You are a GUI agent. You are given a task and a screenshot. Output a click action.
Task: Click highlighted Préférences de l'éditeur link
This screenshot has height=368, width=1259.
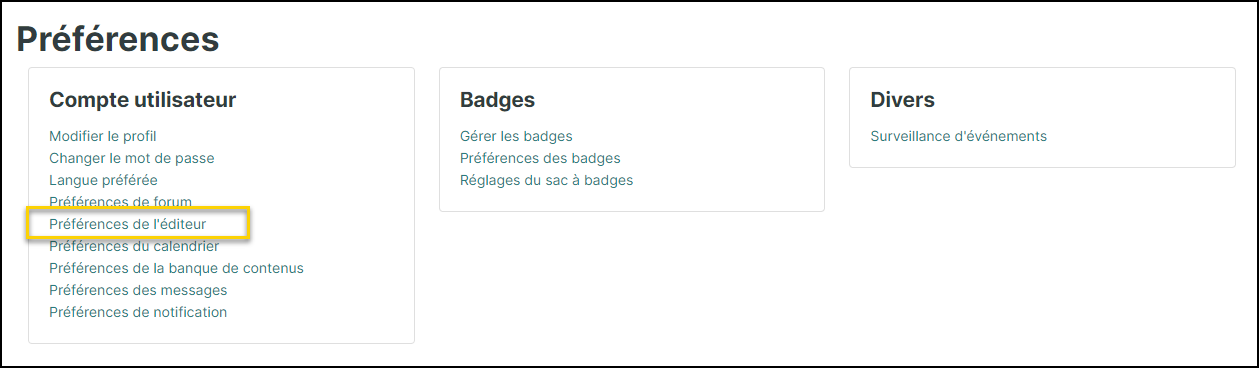(128, 224)
